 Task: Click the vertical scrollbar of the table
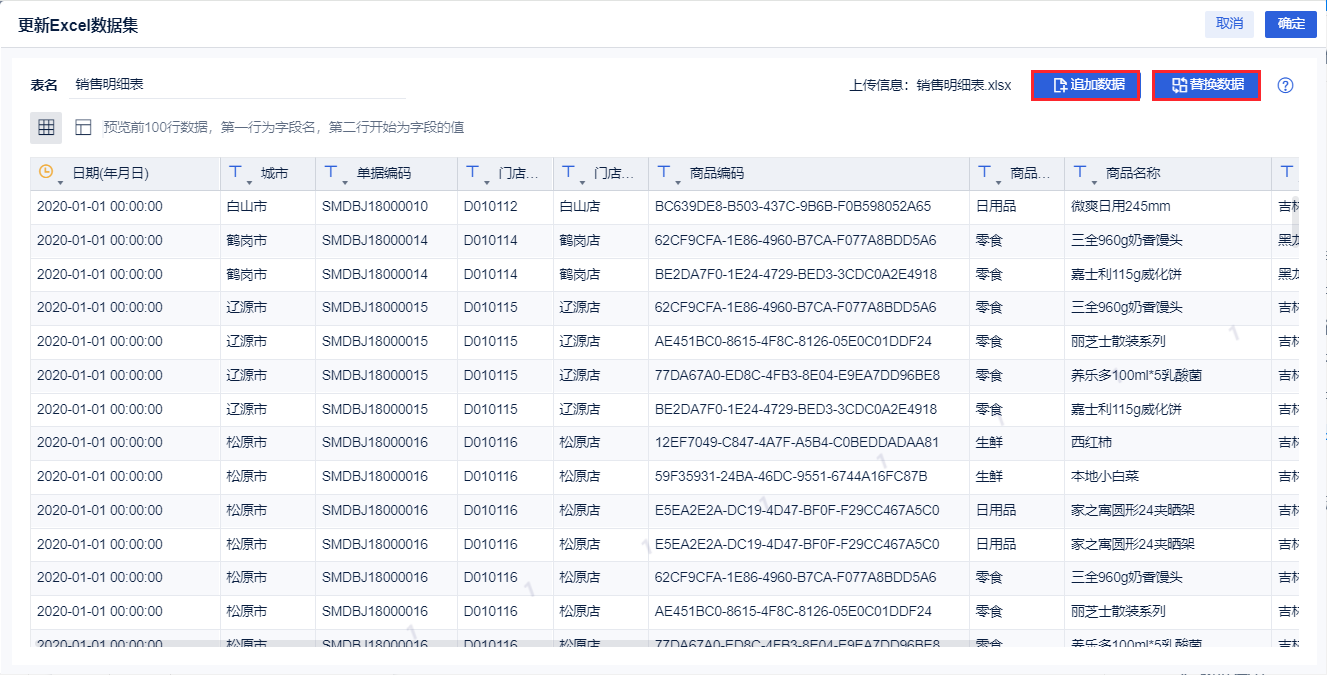(1294, 220)
